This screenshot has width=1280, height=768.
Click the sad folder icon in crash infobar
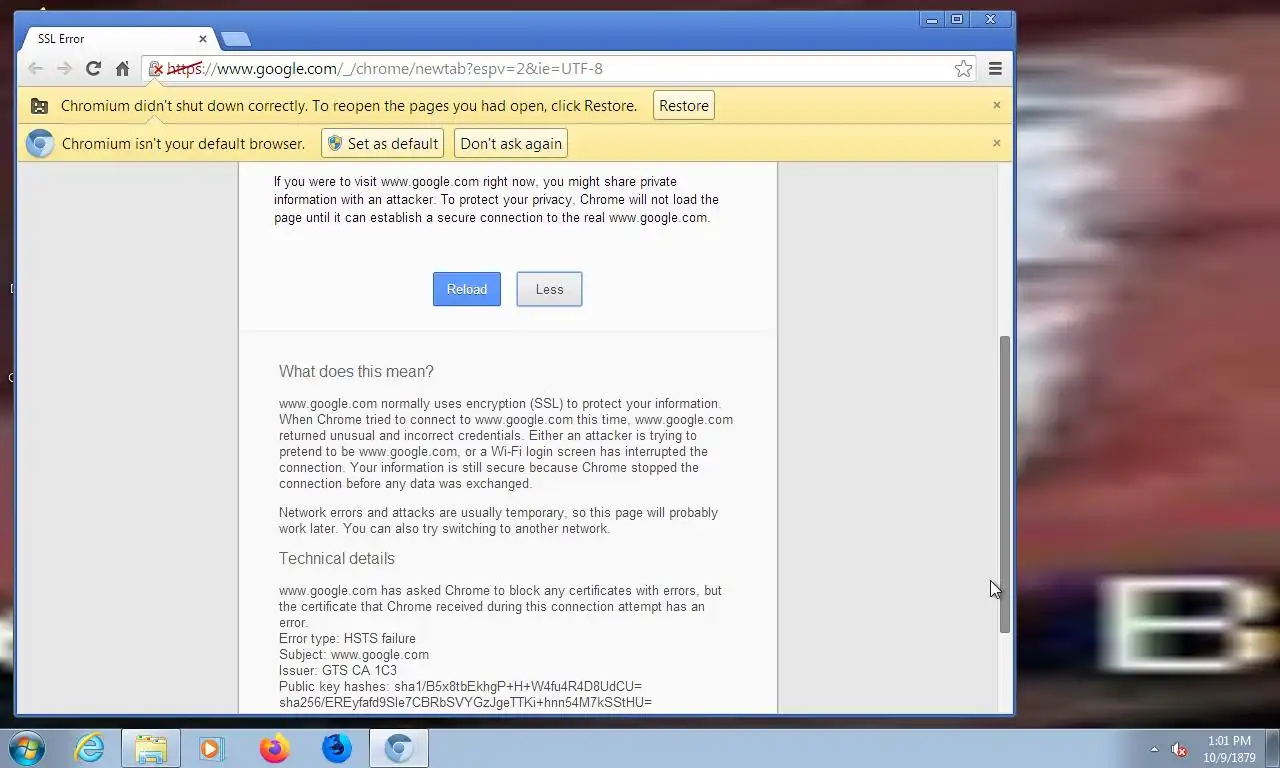[39, 106]
